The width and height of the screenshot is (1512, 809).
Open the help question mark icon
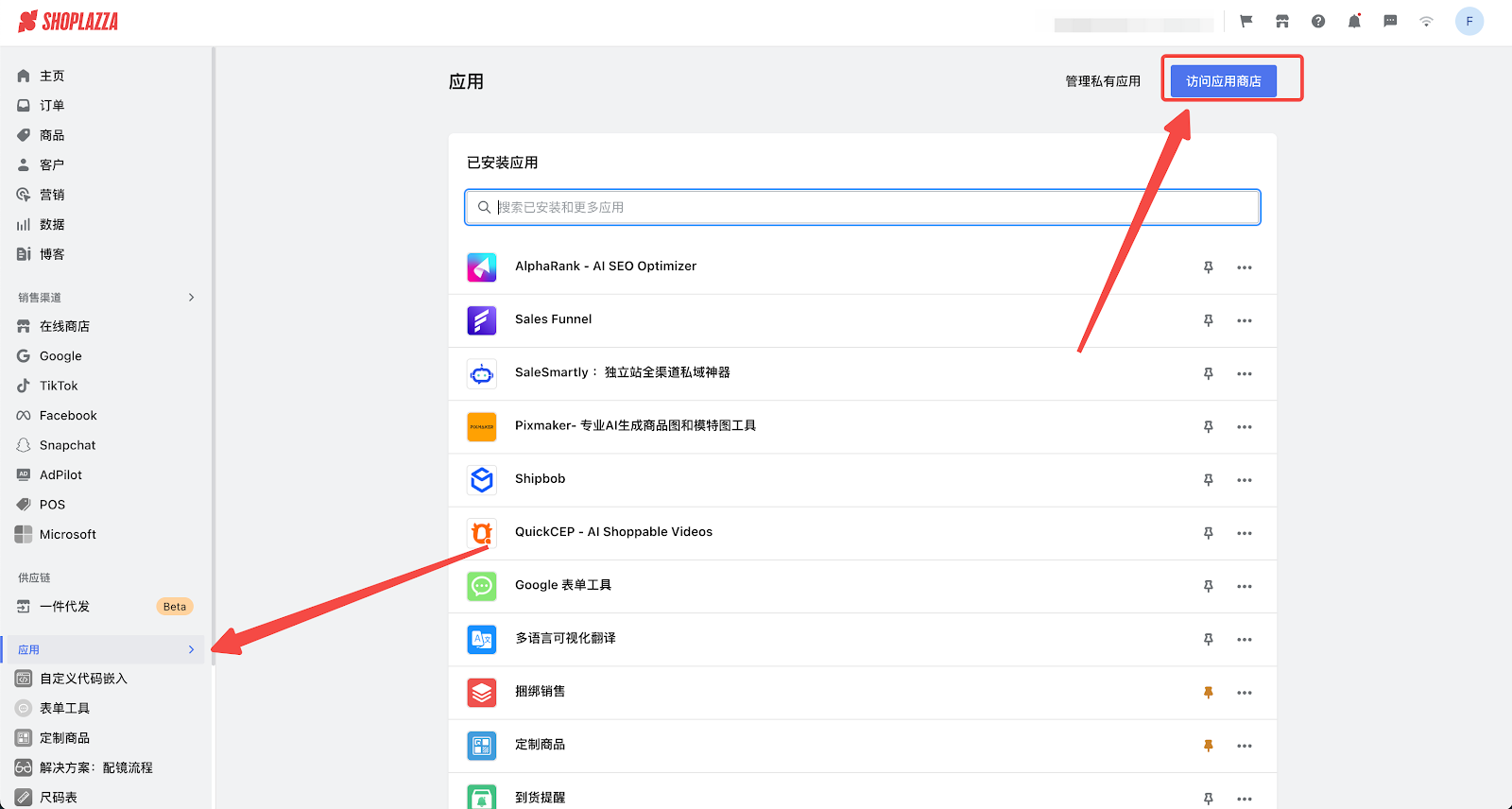(x=1318, y=22)
